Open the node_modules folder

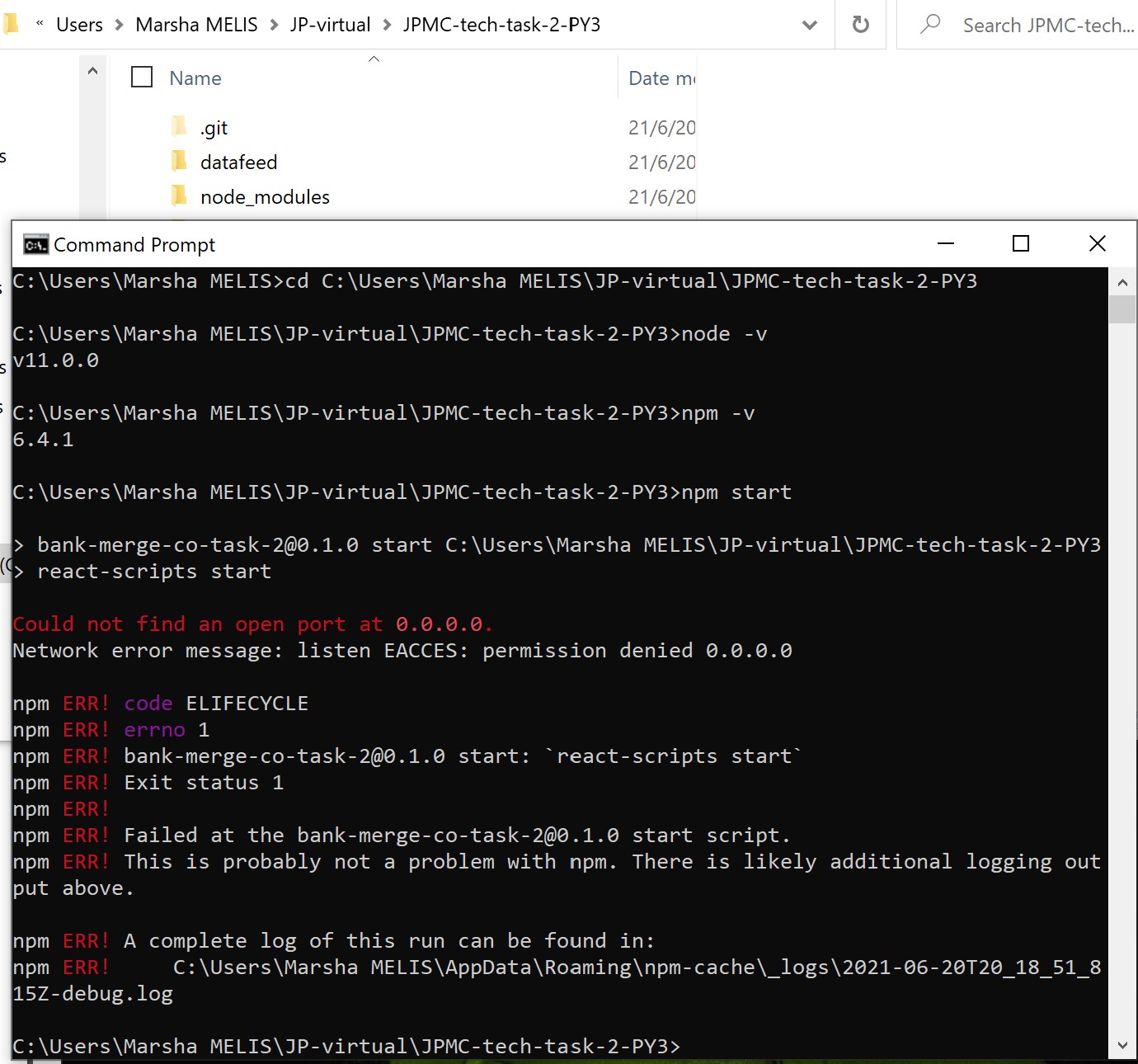265,196
